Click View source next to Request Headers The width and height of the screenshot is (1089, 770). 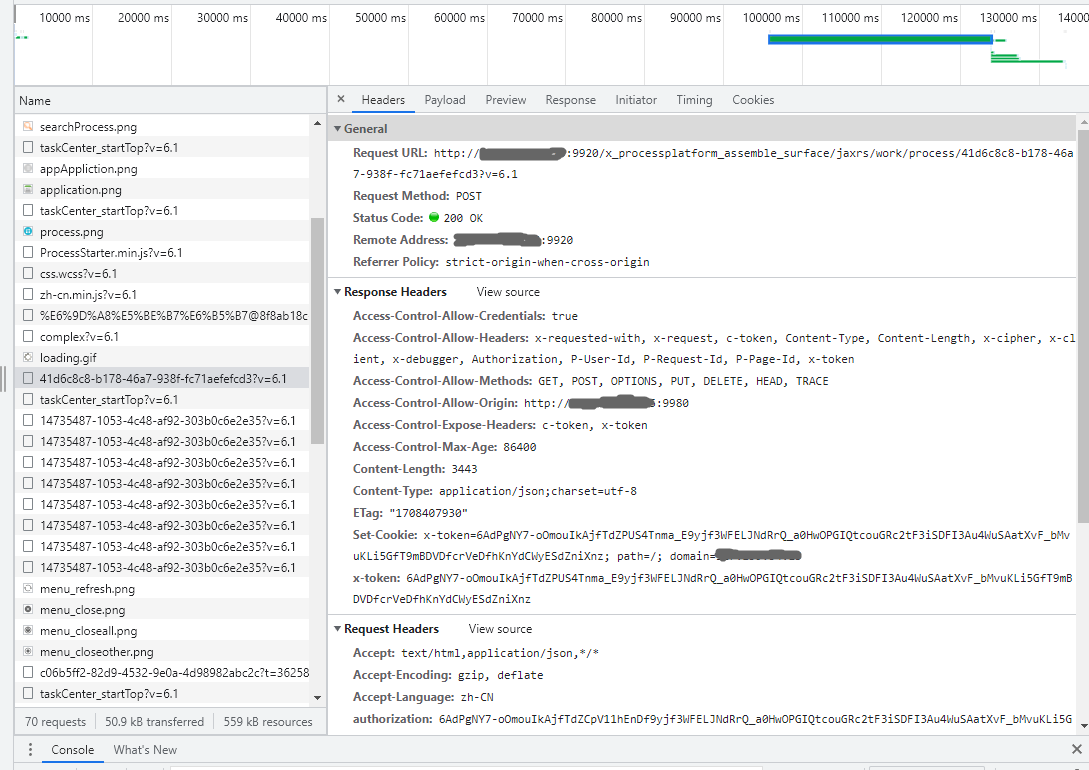[500, 629]
